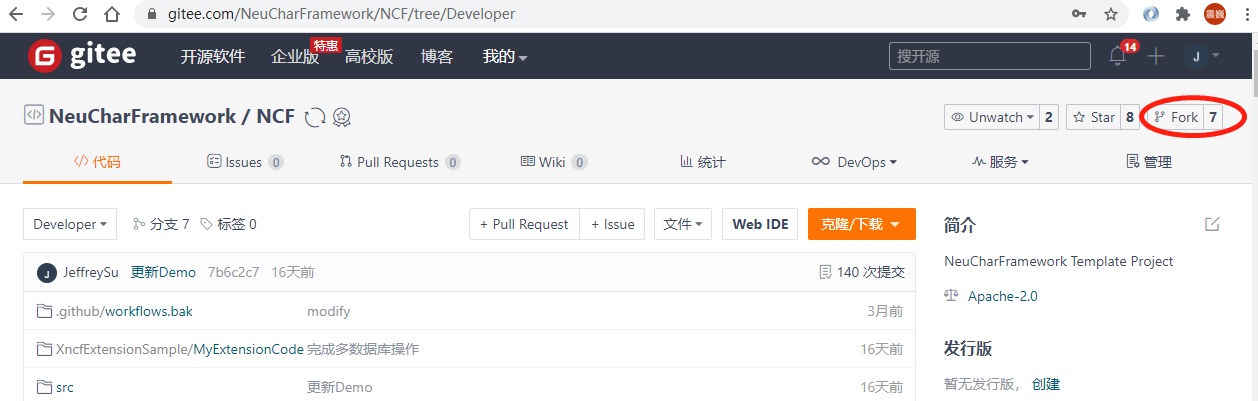The height and width of the screenshot is (401, 1258).
Task: Open 博客 menu item
Action: pyautogui.click(x=437, y=57)
